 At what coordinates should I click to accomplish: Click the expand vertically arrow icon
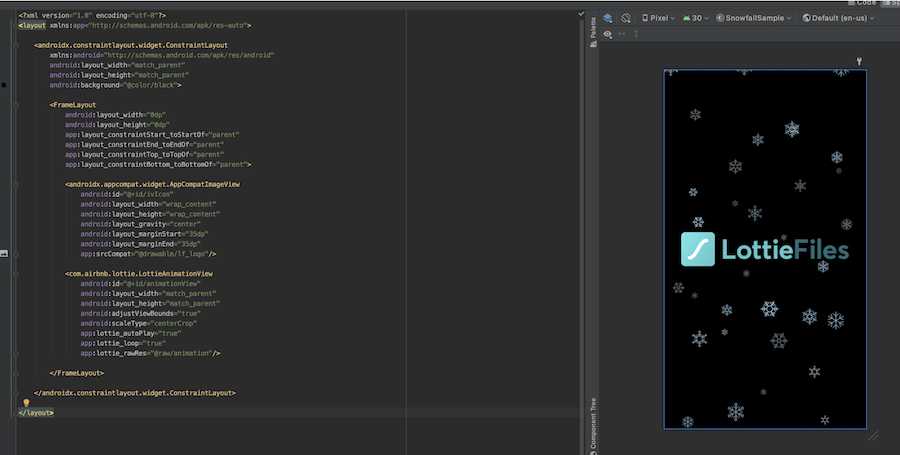636,34
